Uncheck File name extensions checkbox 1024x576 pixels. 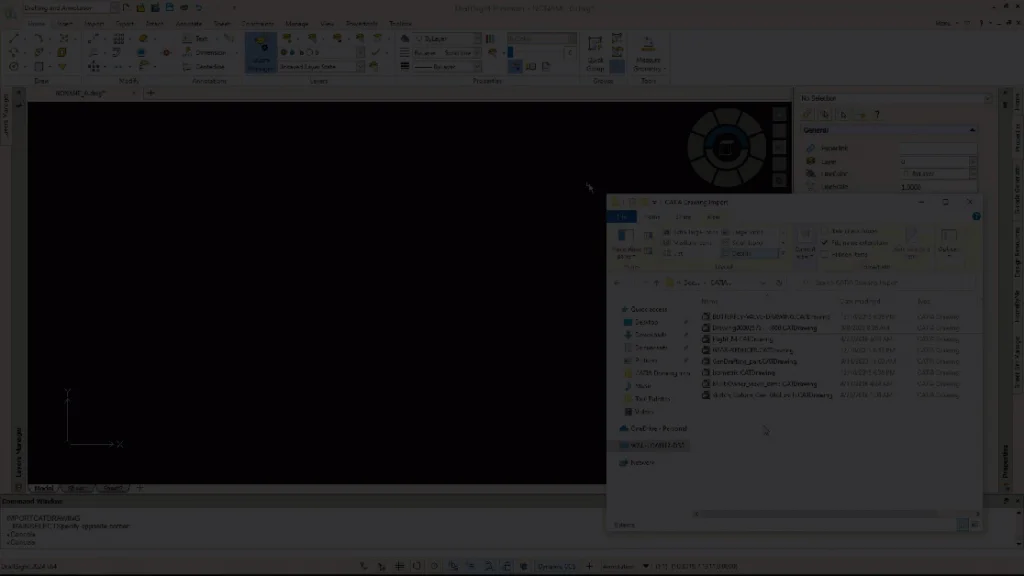pos(826,243)
